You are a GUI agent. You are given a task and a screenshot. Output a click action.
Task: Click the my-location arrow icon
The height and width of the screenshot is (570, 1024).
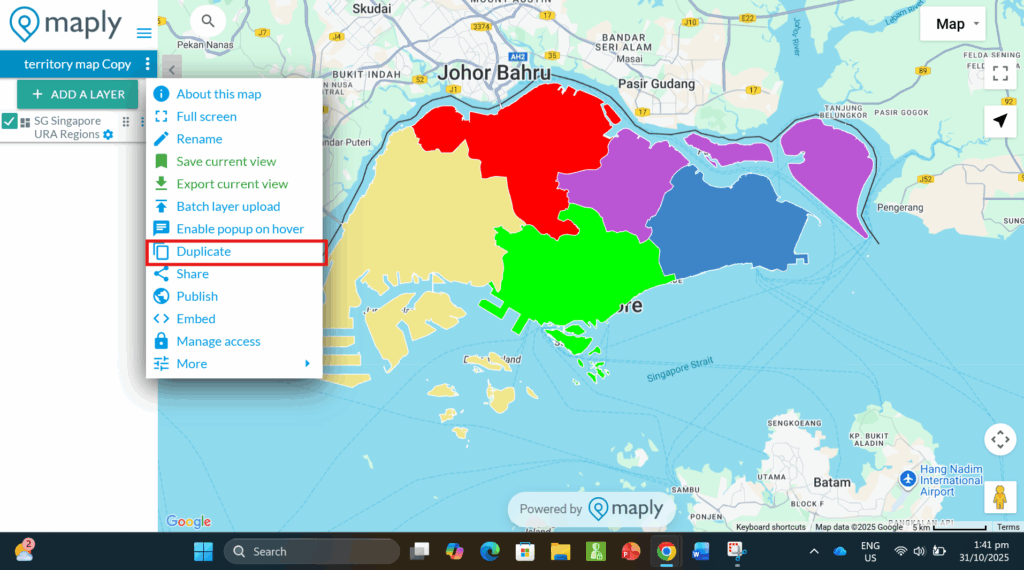(x=1000, y=121)
